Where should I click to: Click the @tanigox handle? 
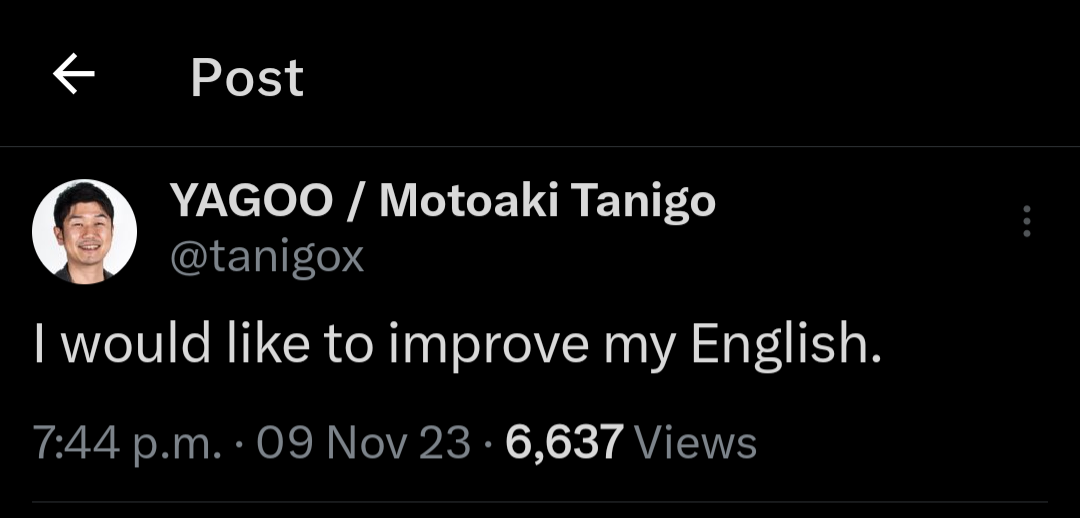point(267,258)
